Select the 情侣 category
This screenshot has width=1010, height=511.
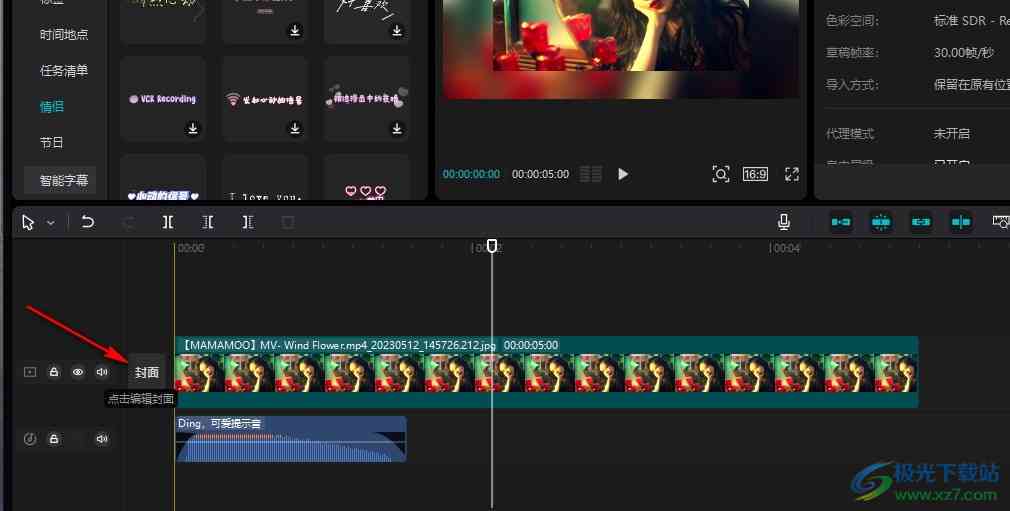[x=52, y=106]
